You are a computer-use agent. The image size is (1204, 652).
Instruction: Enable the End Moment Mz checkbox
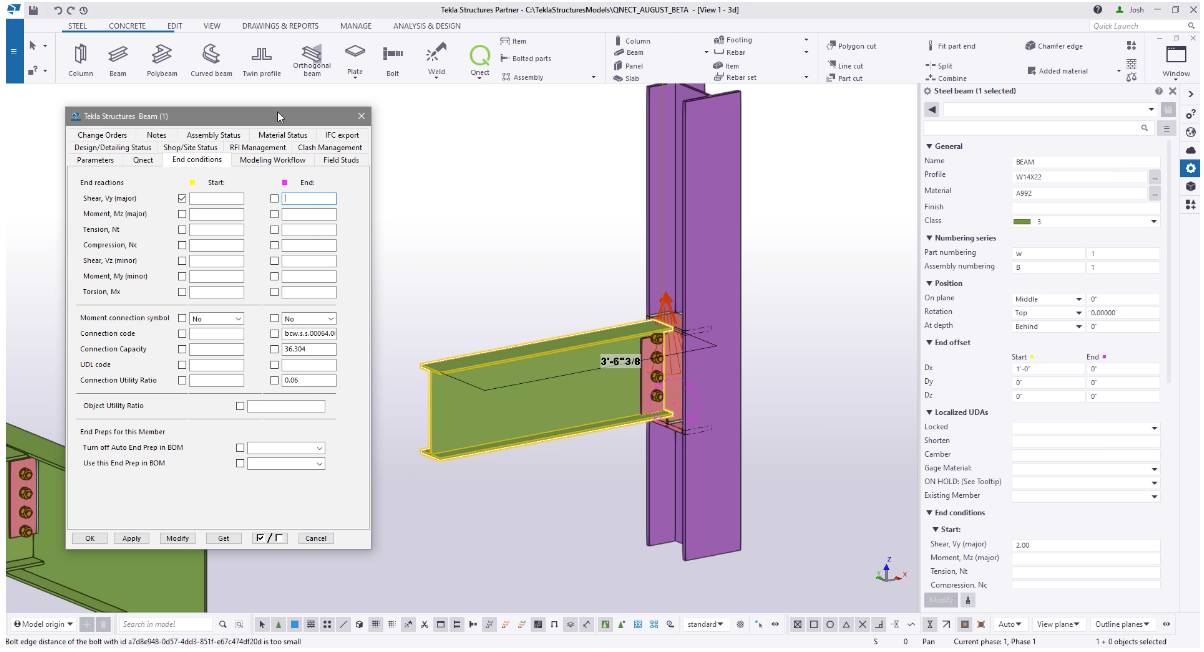pos(274,213)
